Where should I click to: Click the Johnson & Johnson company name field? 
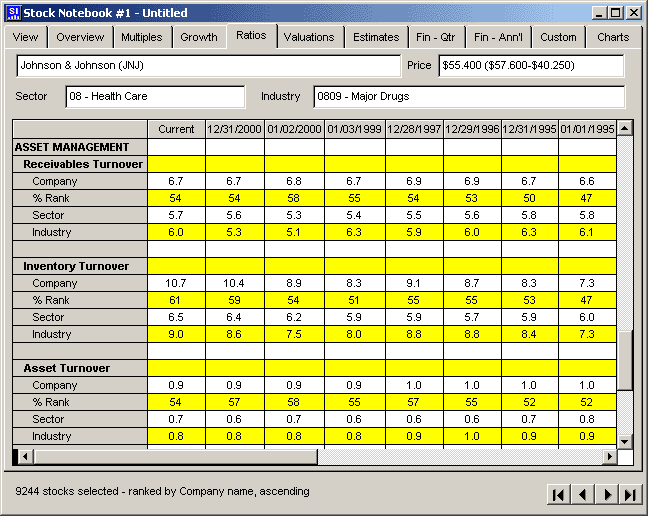[209, 65]
